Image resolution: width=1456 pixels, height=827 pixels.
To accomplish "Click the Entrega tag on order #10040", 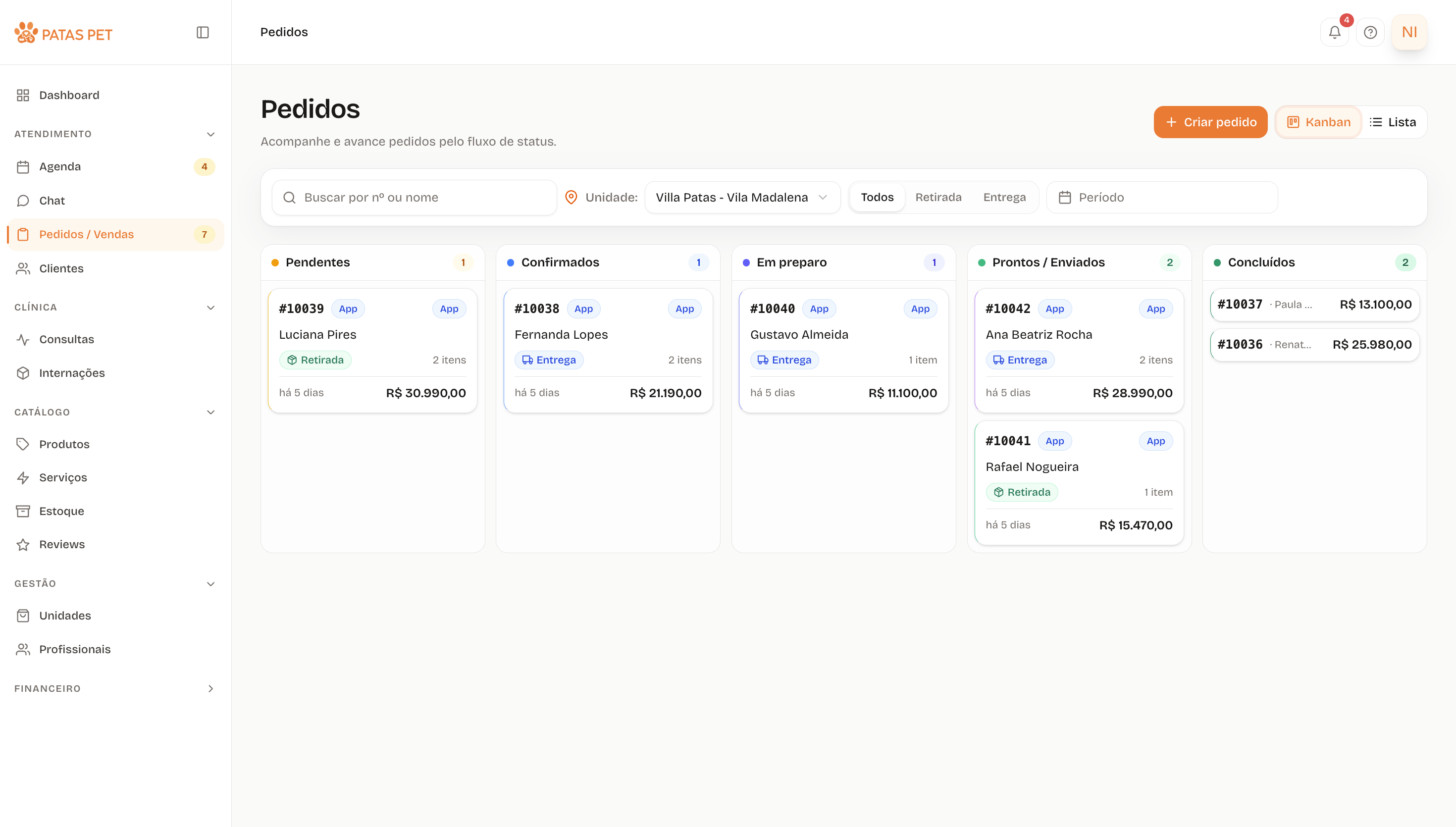I will 784,360.
